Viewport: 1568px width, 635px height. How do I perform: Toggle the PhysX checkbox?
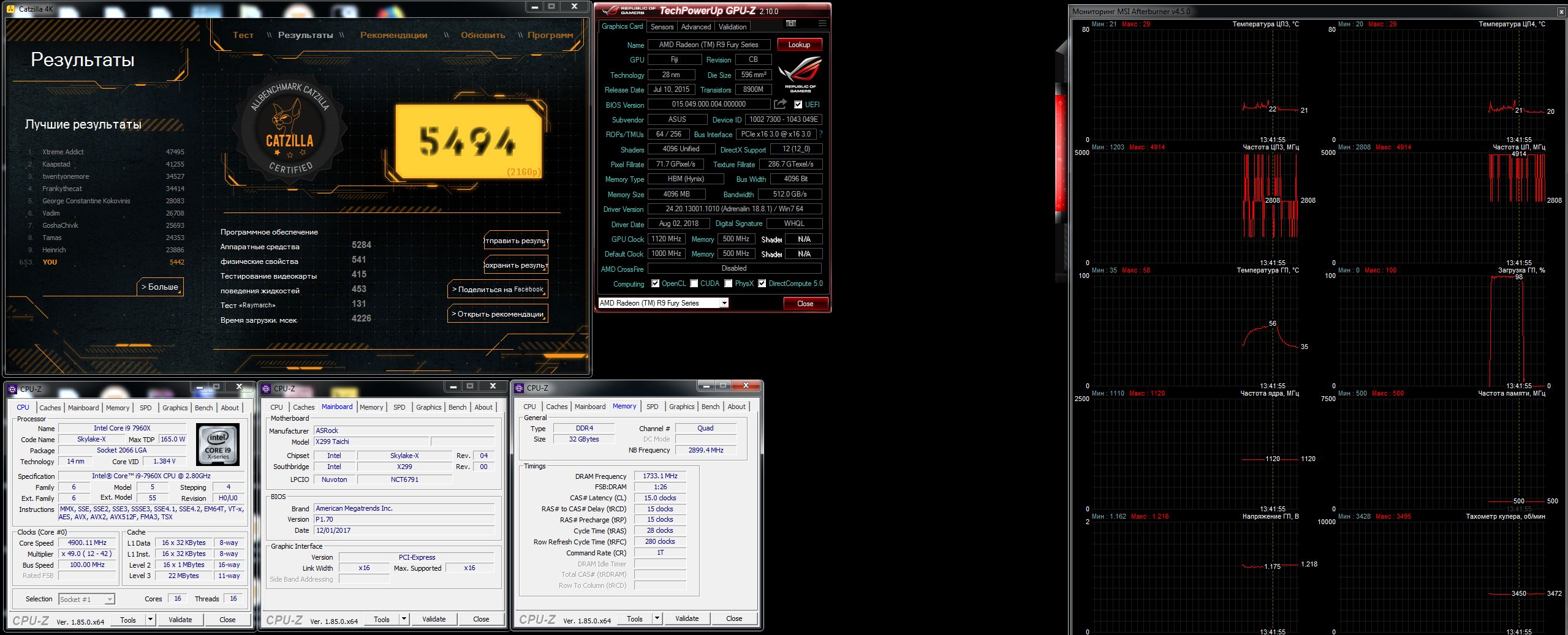[x=728, y=284]
